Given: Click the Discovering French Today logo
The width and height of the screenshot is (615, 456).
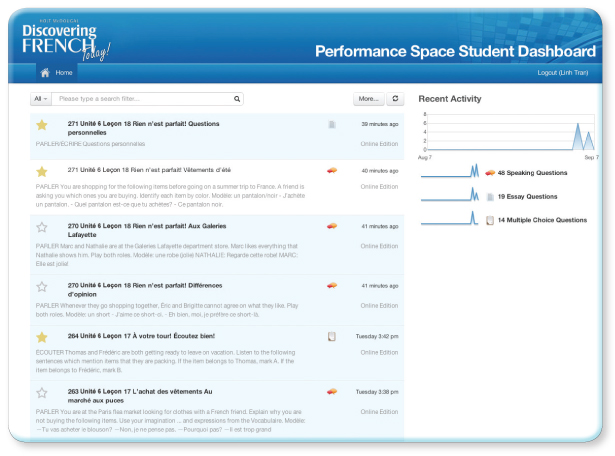Looking at the screenshot, I should pos(66,42).
